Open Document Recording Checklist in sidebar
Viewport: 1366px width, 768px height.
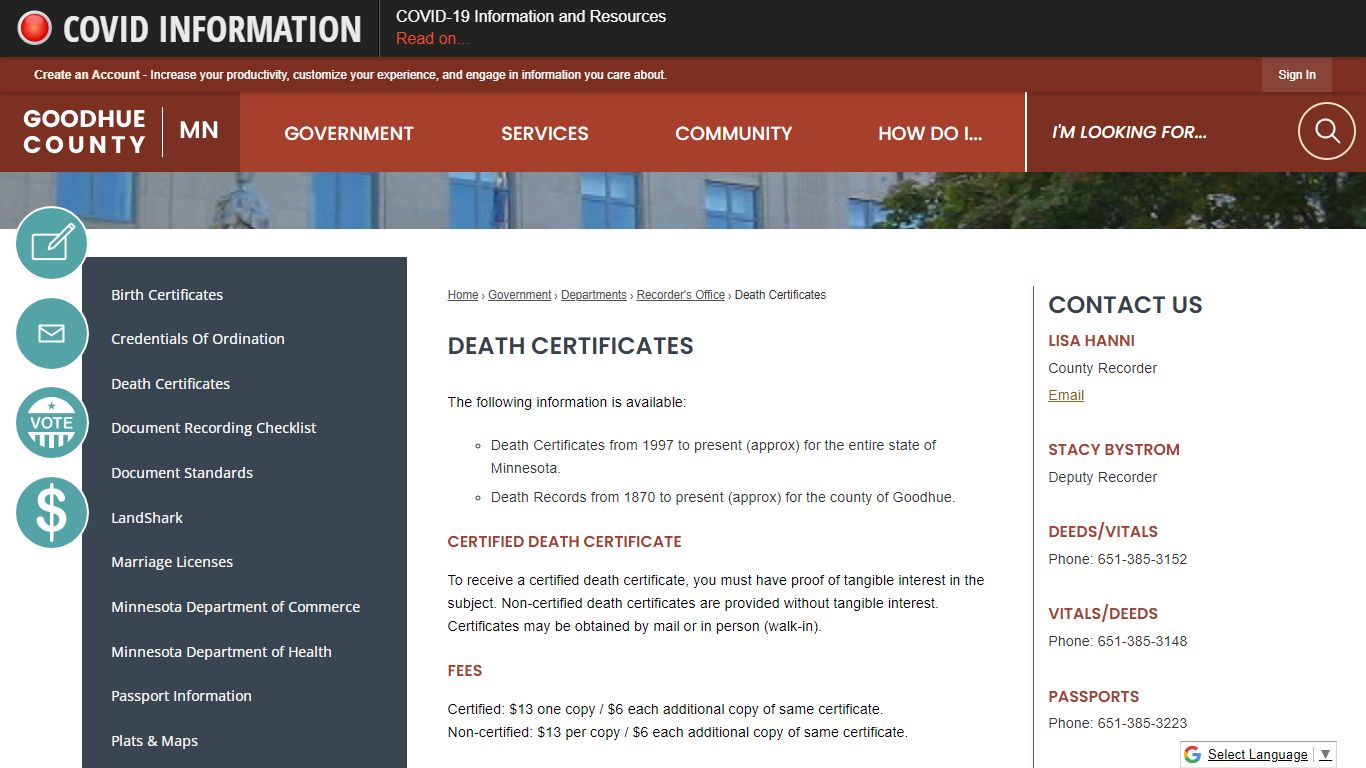coord(213,428)
